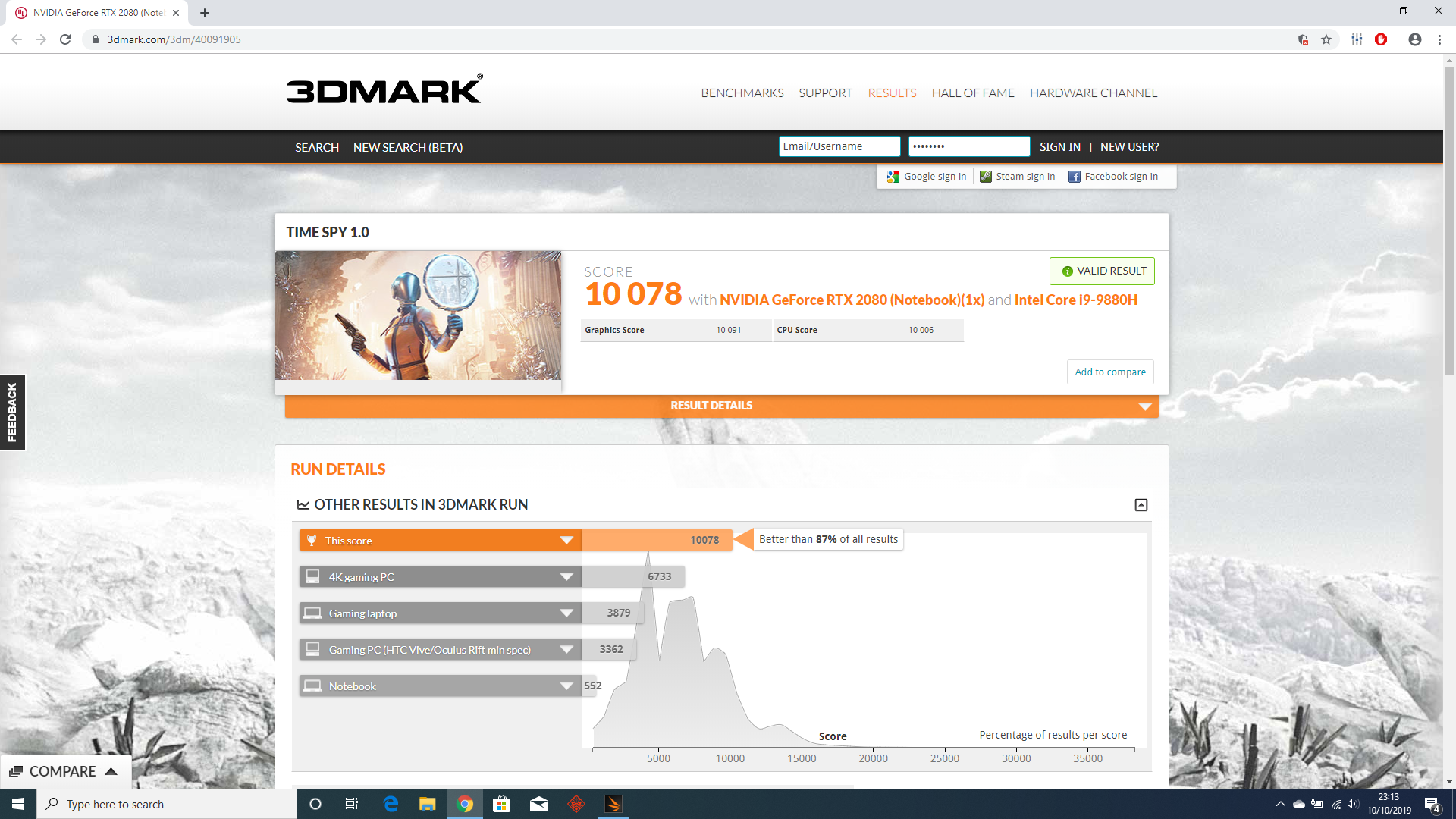This screenshot has height=819, width=1456.
Task: Open Task View on taskbar
Action: (352, 804)
